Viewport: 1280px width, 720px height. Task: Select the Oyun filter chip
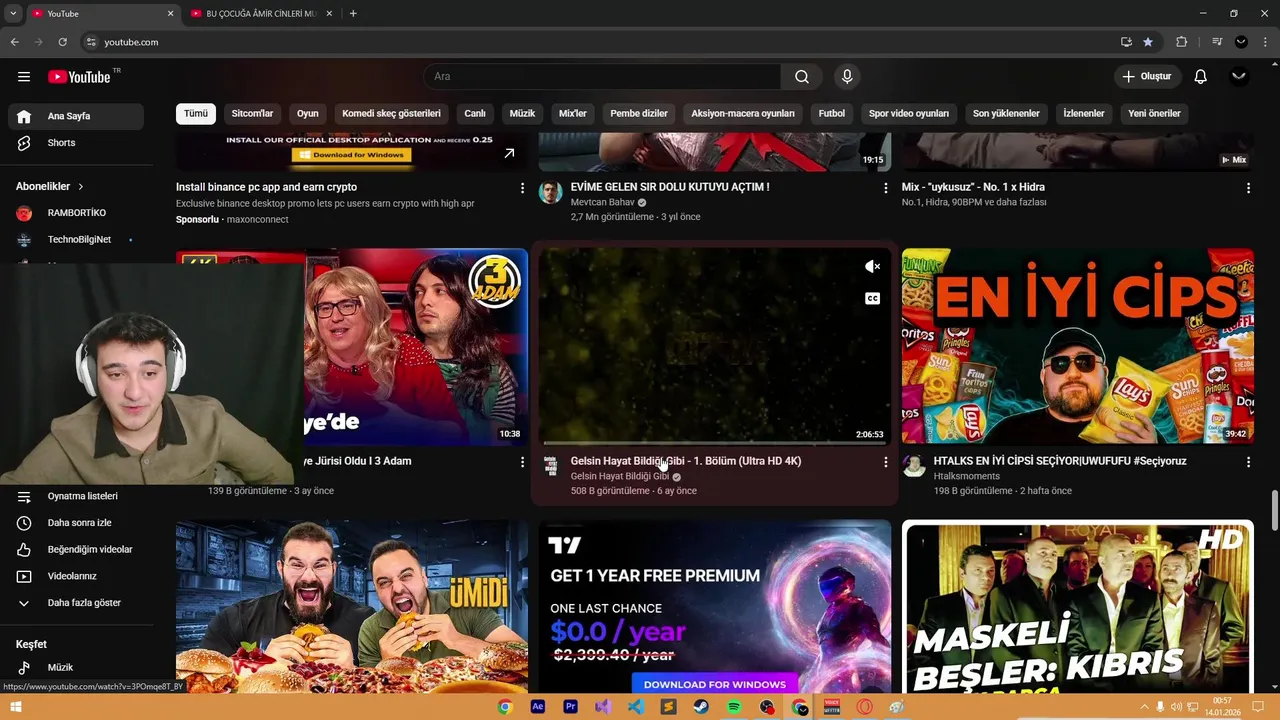[308, 114]
